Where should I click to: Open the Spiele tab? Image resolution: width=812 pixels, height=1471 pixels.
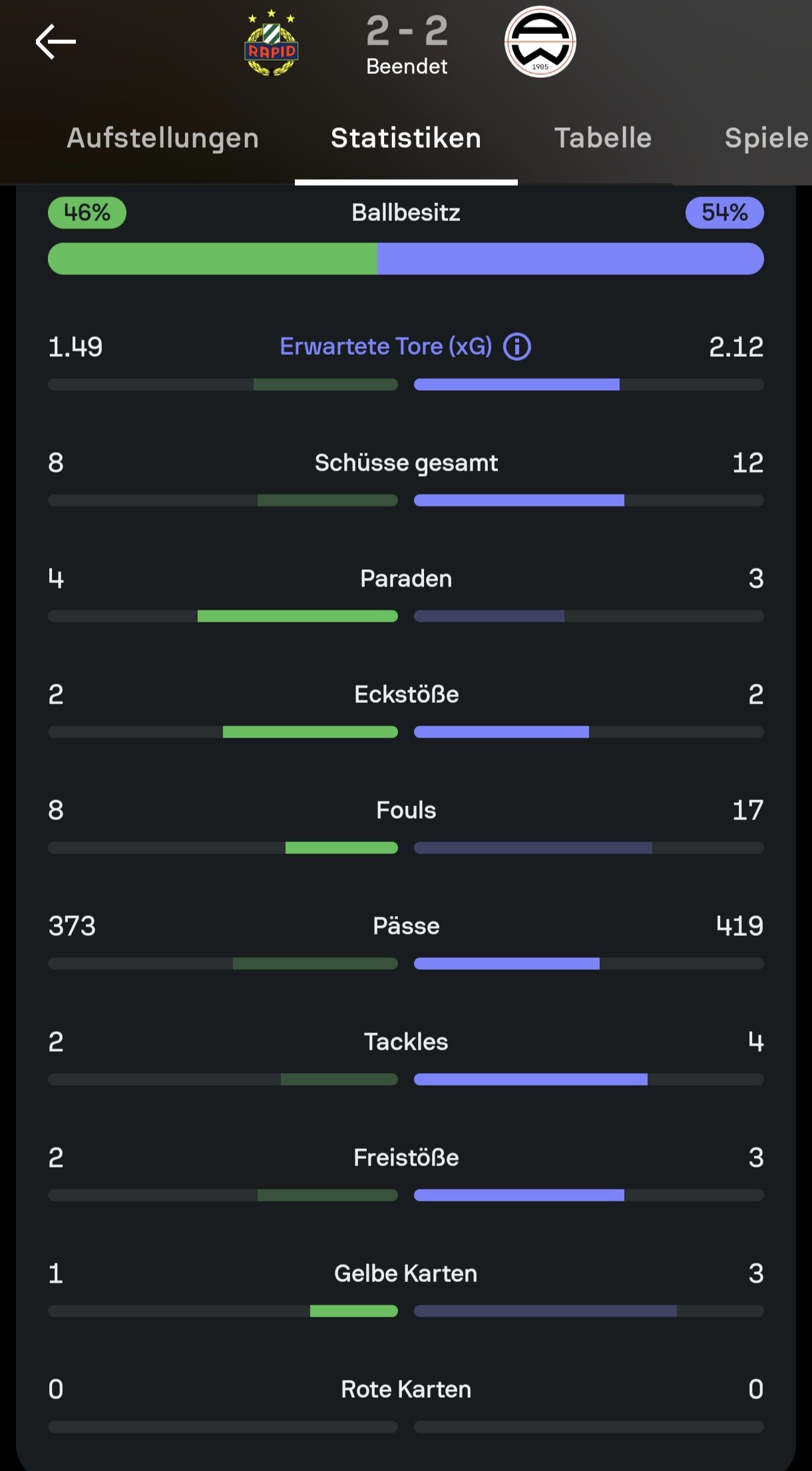767,138
